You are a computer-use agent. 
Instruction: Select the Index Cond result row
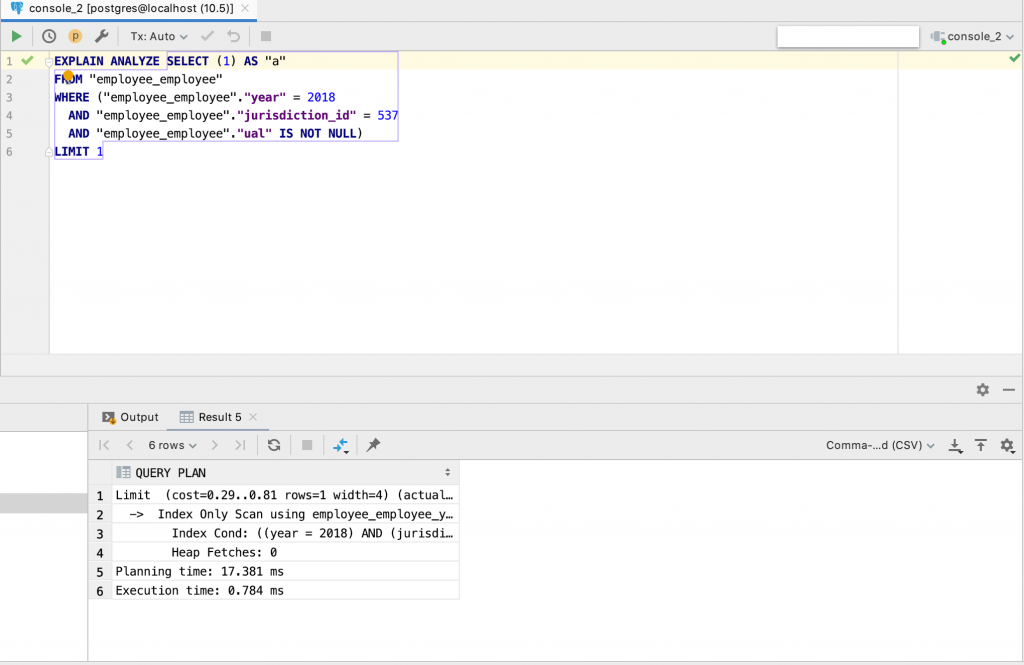[285, 533]
